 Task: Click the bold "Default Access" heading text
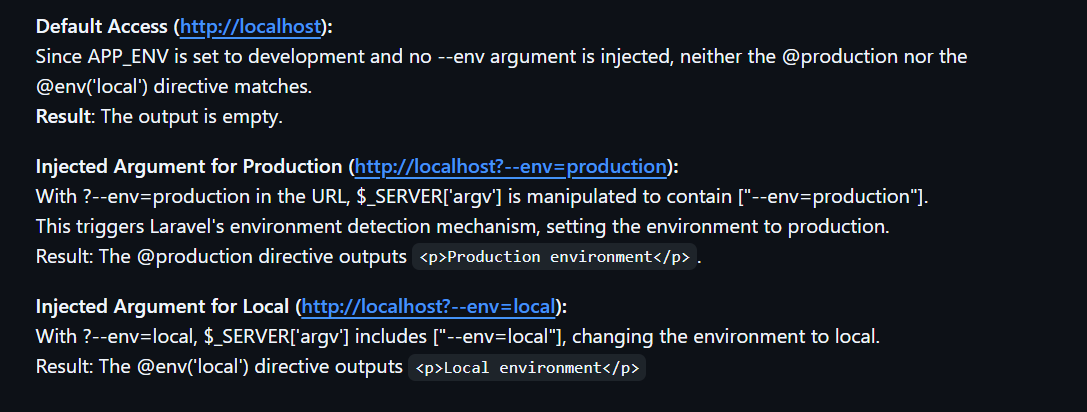pyautogui.click(x=102, y=27)
